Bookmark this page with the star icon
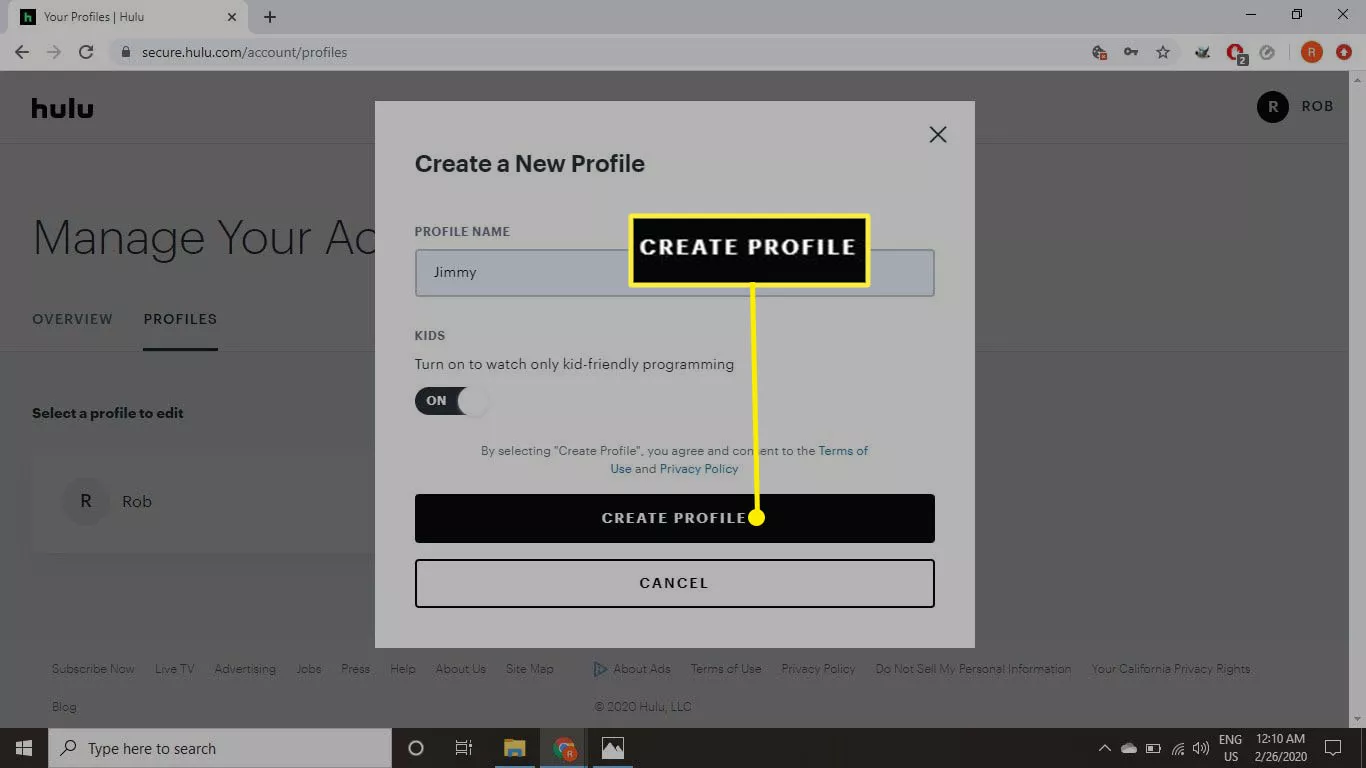The height and width of the screenshot is (768, 1366). click(1162, 52)
